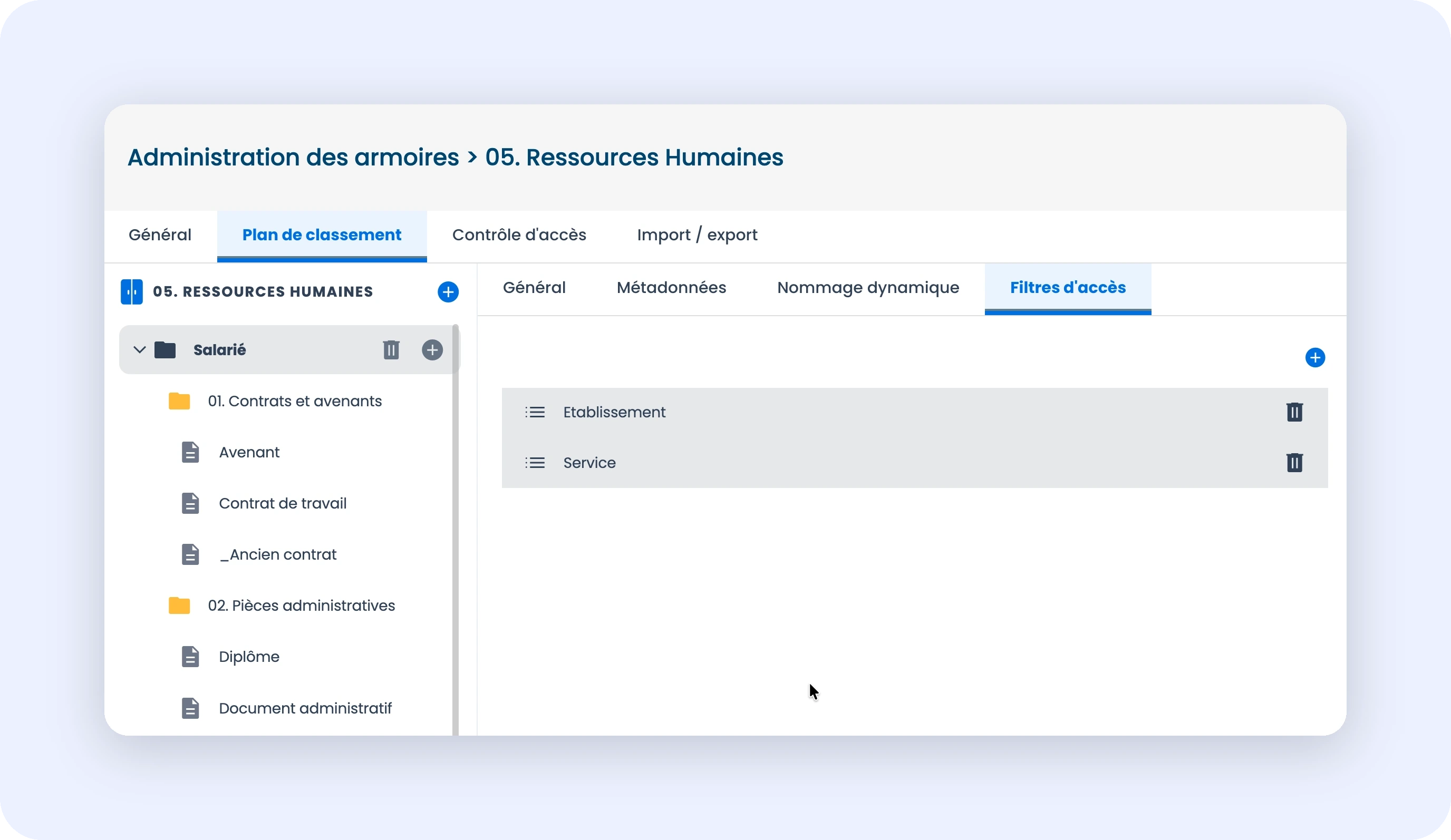Switch to the Métadonnées sub-tab
The height and width of the screenshot is (840, 1451).
pyautogui.click(x=671, y=287)
